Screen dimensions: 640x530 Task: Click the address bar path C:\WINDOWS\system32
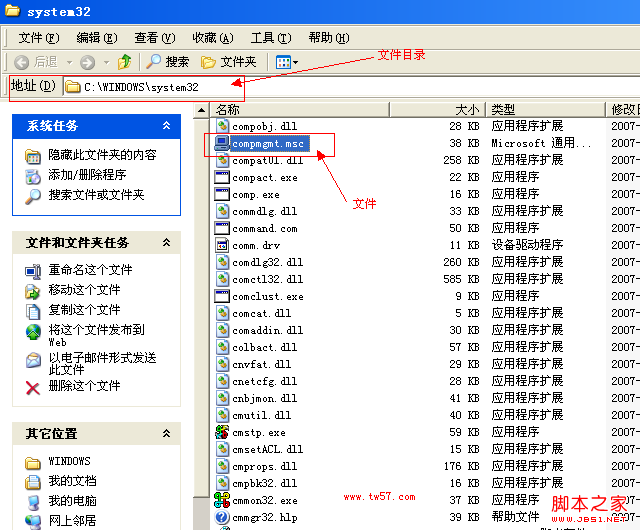coord(141,87)
